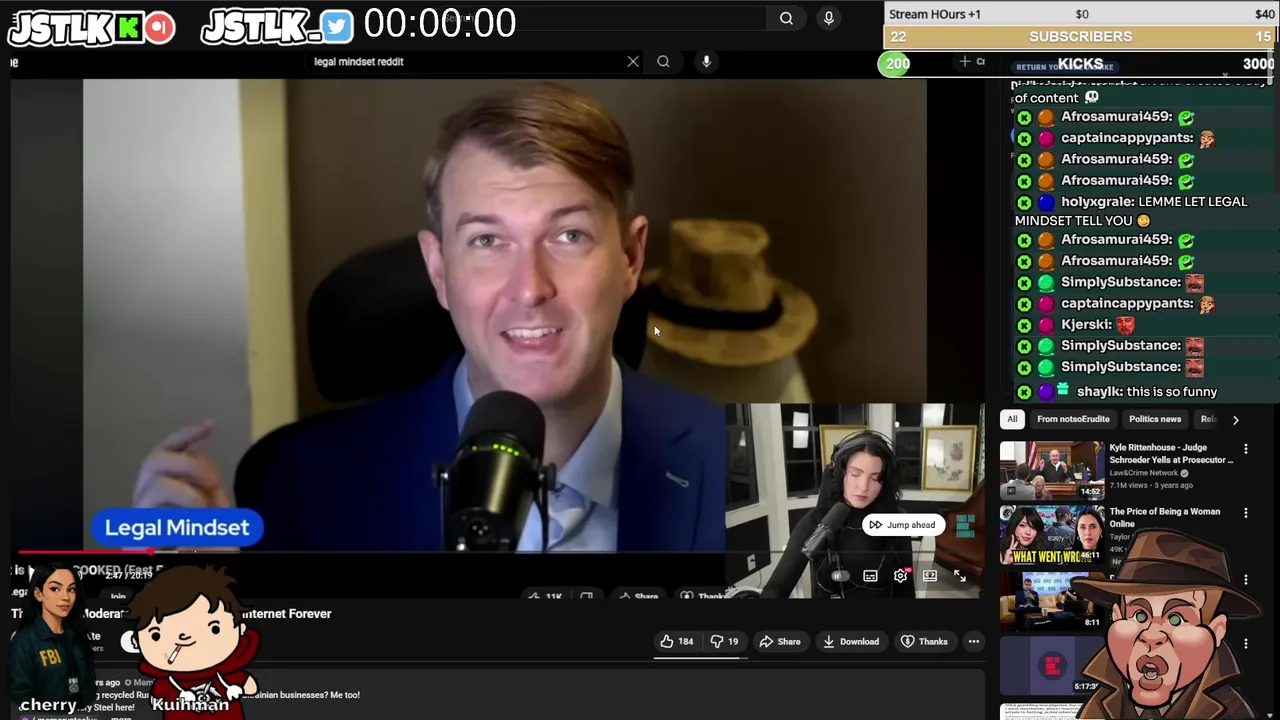Screen dimensions: 1280x720
Task: Click the 'Legal Mindset' name badge on video
Action: (x=177, y=528)
